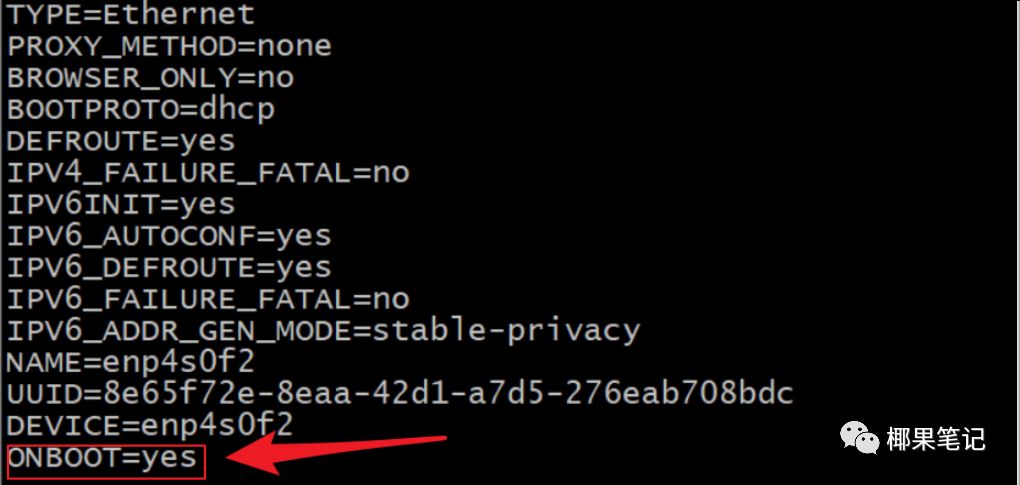The height and width of the screenshot is (485, 1020).
Task: Click the PROXY_METHOD=none line
Action: (169, 46)
